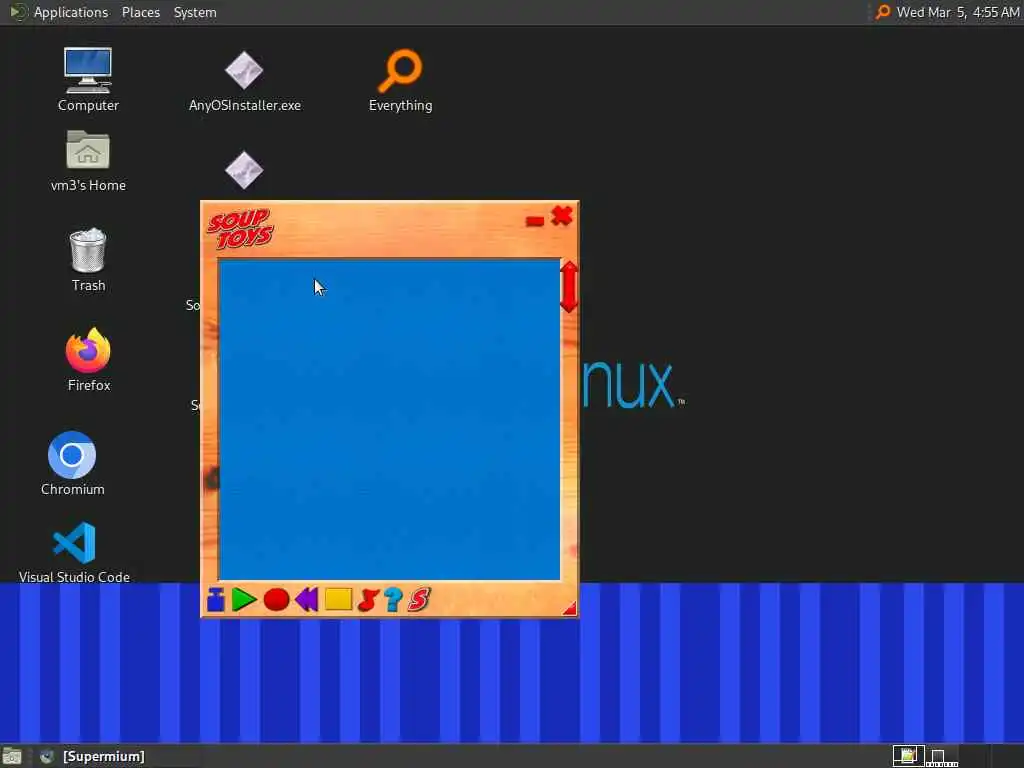
Task: Open help with the blue question mark
Action: pyautogui.click(x=393, y=599)
